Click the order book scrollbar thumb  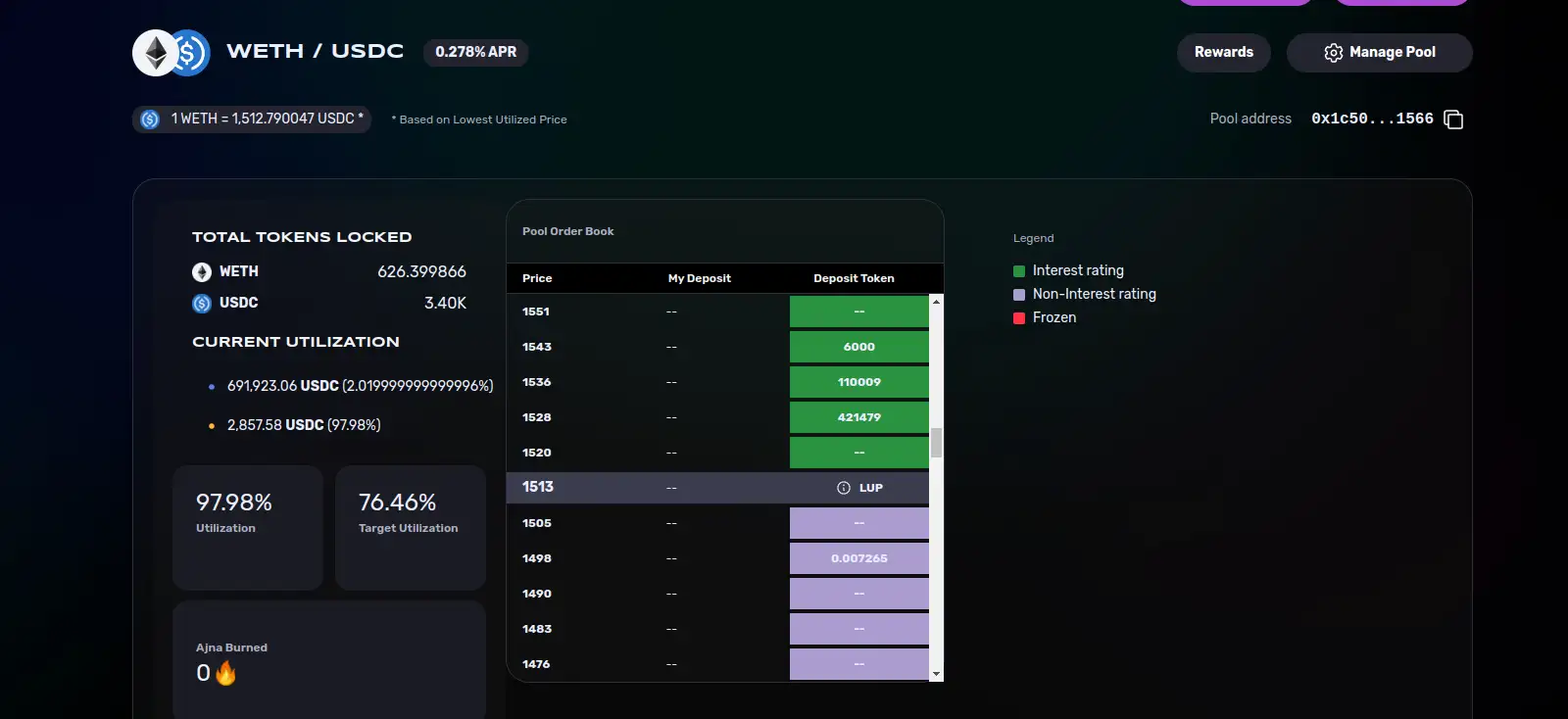pyautogui.click(x=936, y=443)
